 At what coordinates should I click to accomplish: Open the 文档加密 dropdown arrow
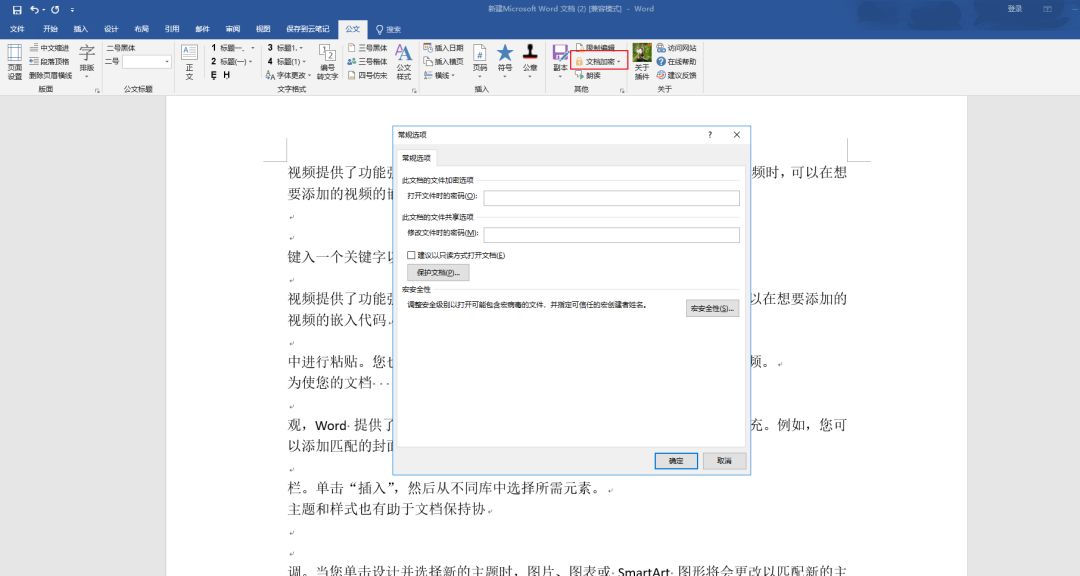pyautogui.click(x=618, y=61)
